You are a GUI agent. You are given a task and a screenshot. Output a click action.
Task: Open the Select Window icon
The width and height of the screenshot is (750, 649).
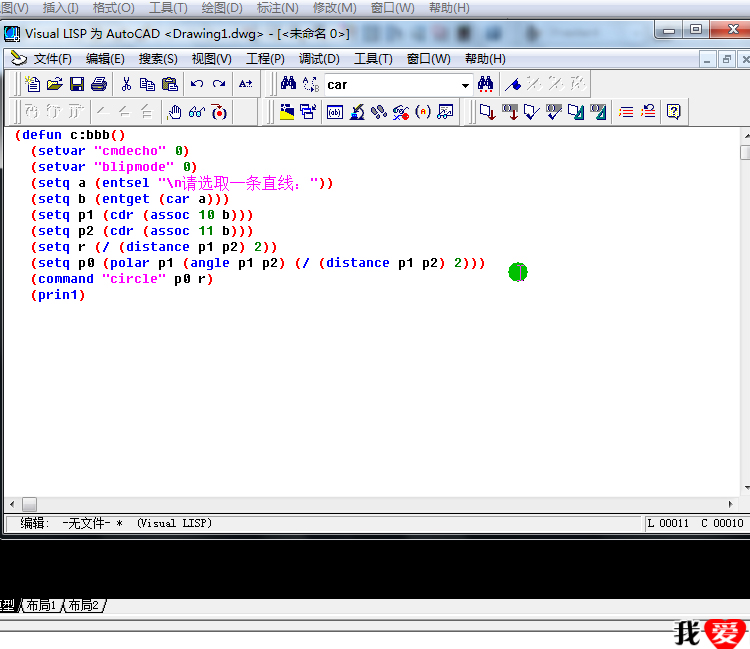coord(308,112)
